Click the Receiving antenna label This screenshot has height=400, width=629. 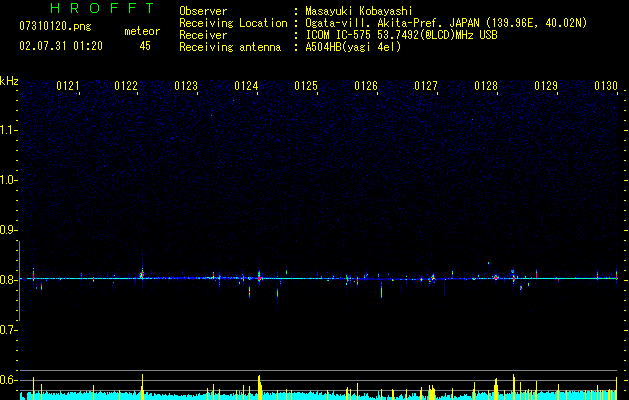230,47
